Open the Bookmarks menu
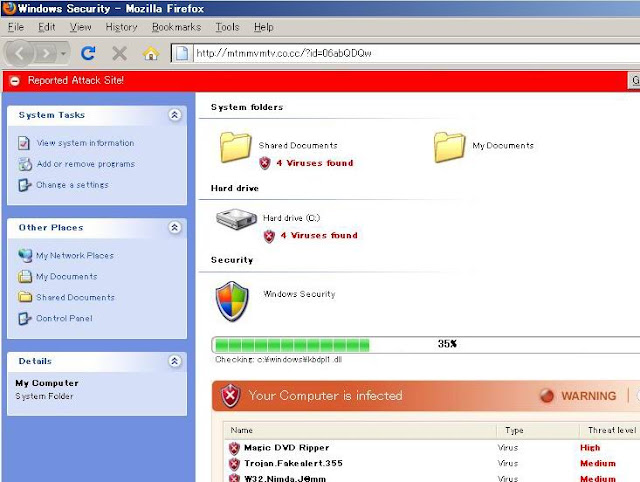Screen dimensions: 640x482 click(x=176, y=27)
